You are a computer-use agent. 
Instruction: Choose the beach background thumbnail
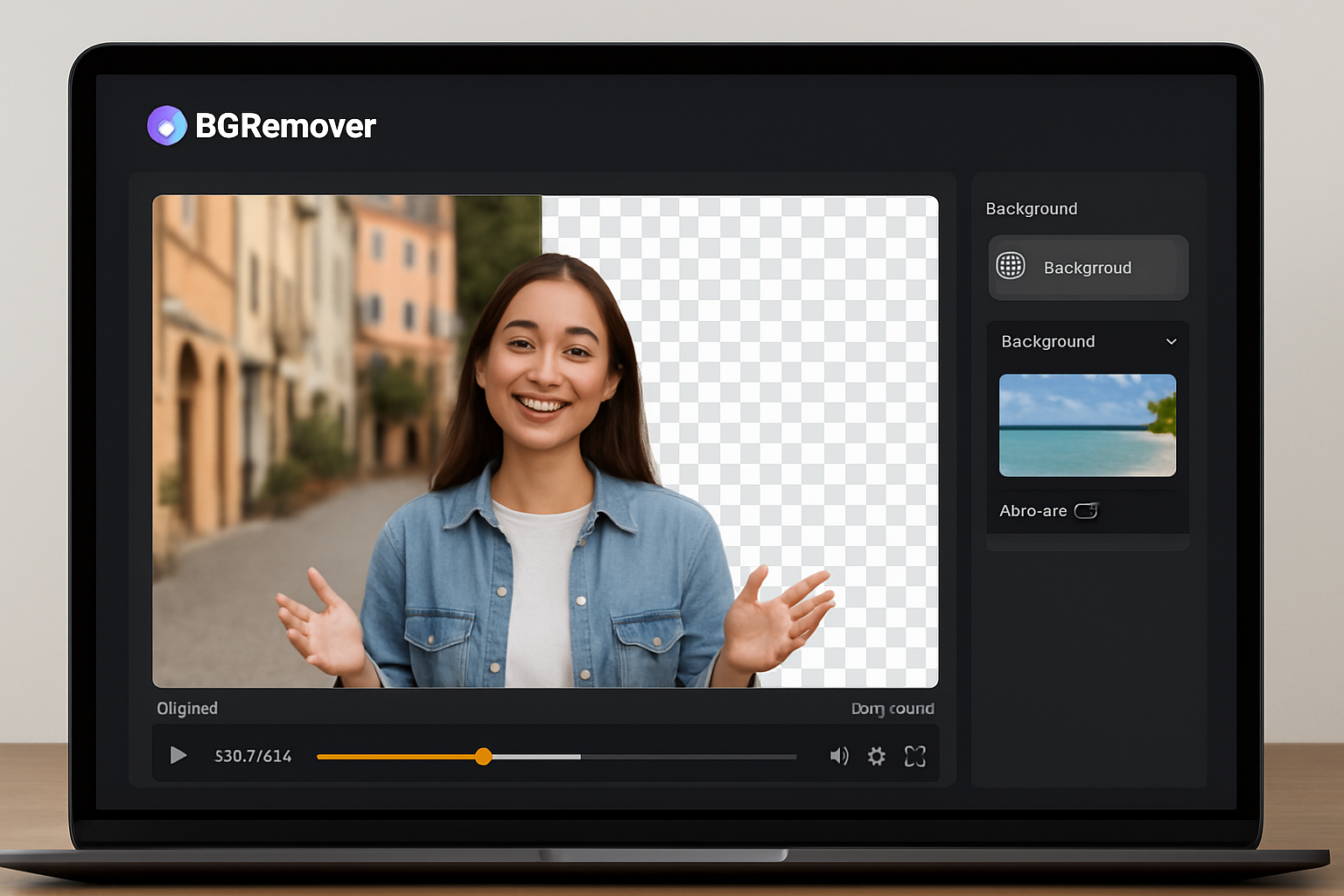pyautogui.click(x=1088, y=425)
